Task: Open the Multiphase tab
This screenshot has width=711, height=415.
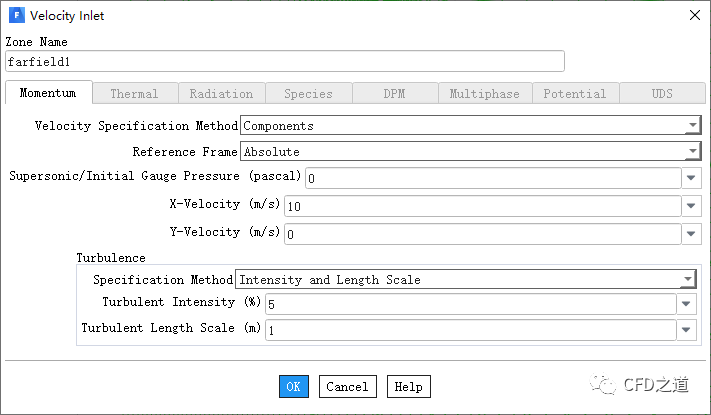Action: tap(484, 93)
